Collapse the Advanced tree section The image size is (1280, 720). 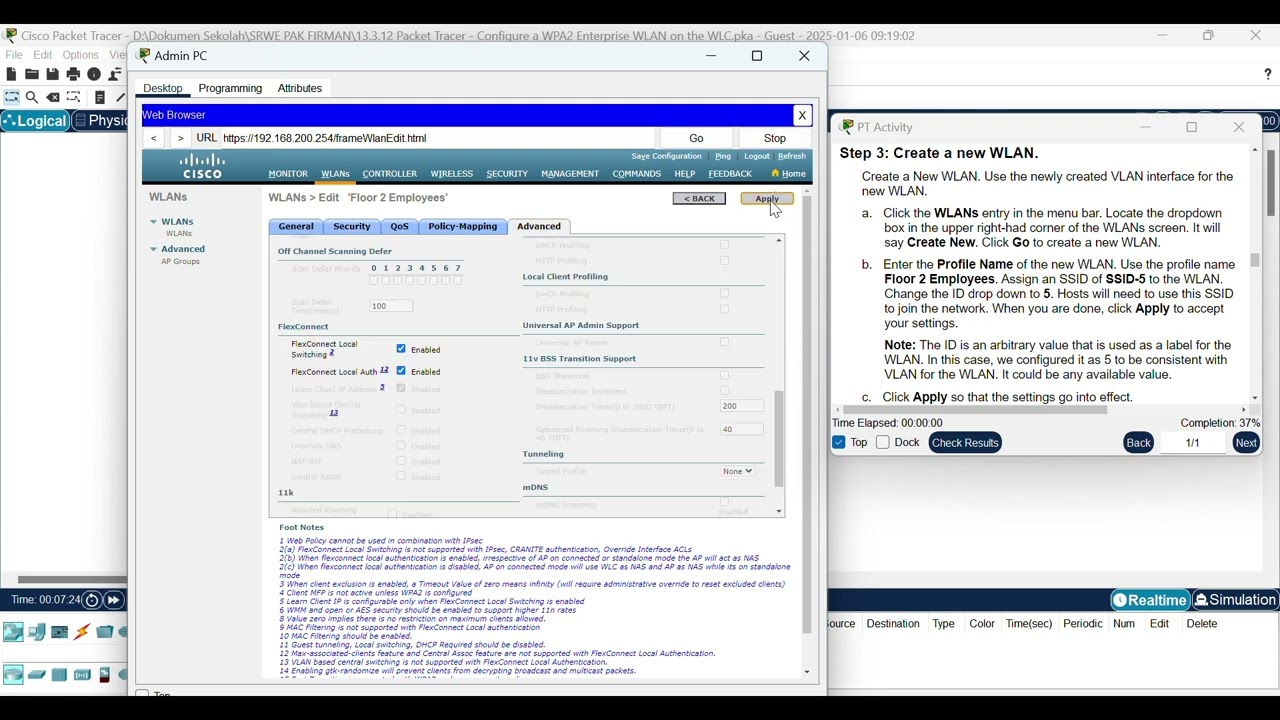click(x=154, y=249)
